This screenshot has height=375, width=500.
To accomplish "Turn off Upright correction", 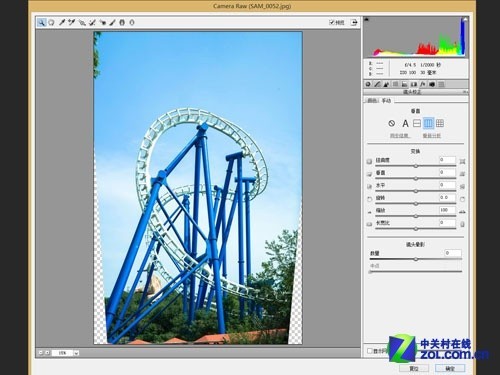I will click(392, 123).
